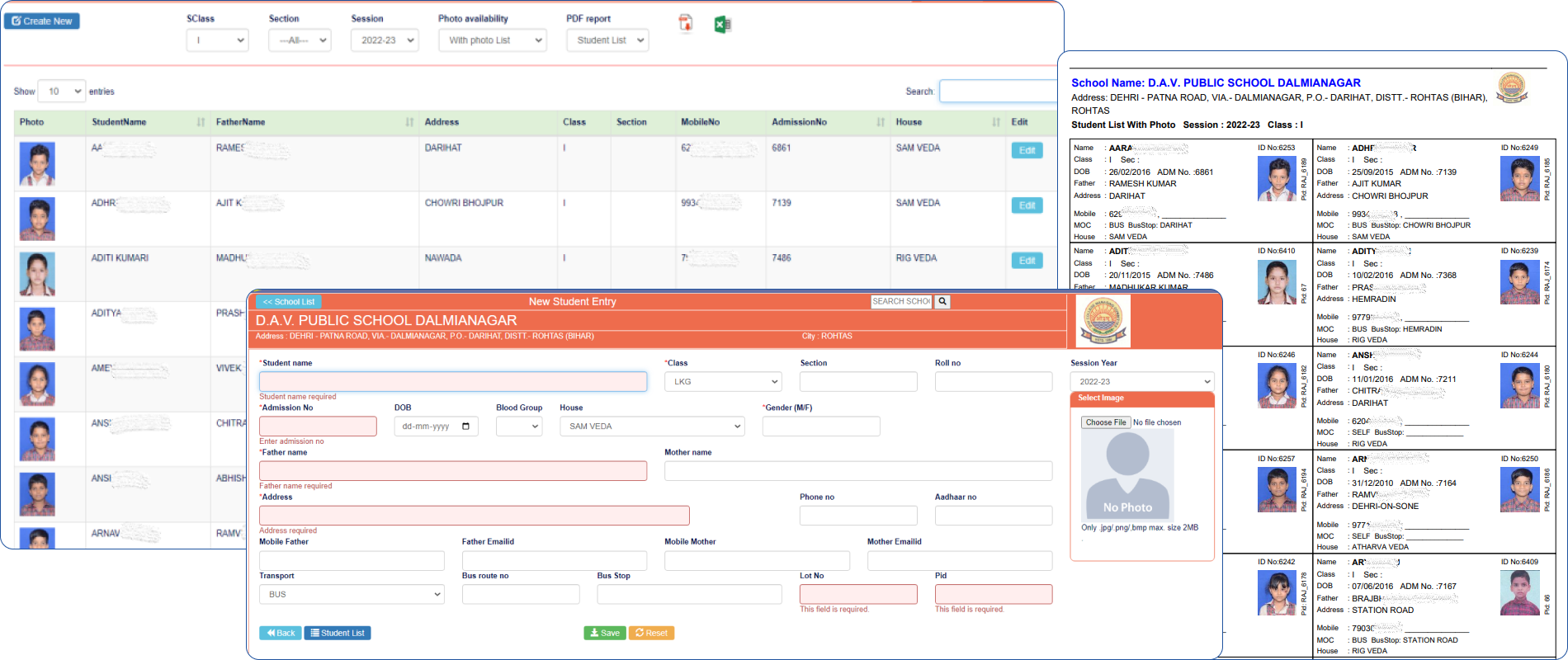Sort the AdmissionNo column
The height and width of the screenshot is (660, 1568).
pos(880,122)
